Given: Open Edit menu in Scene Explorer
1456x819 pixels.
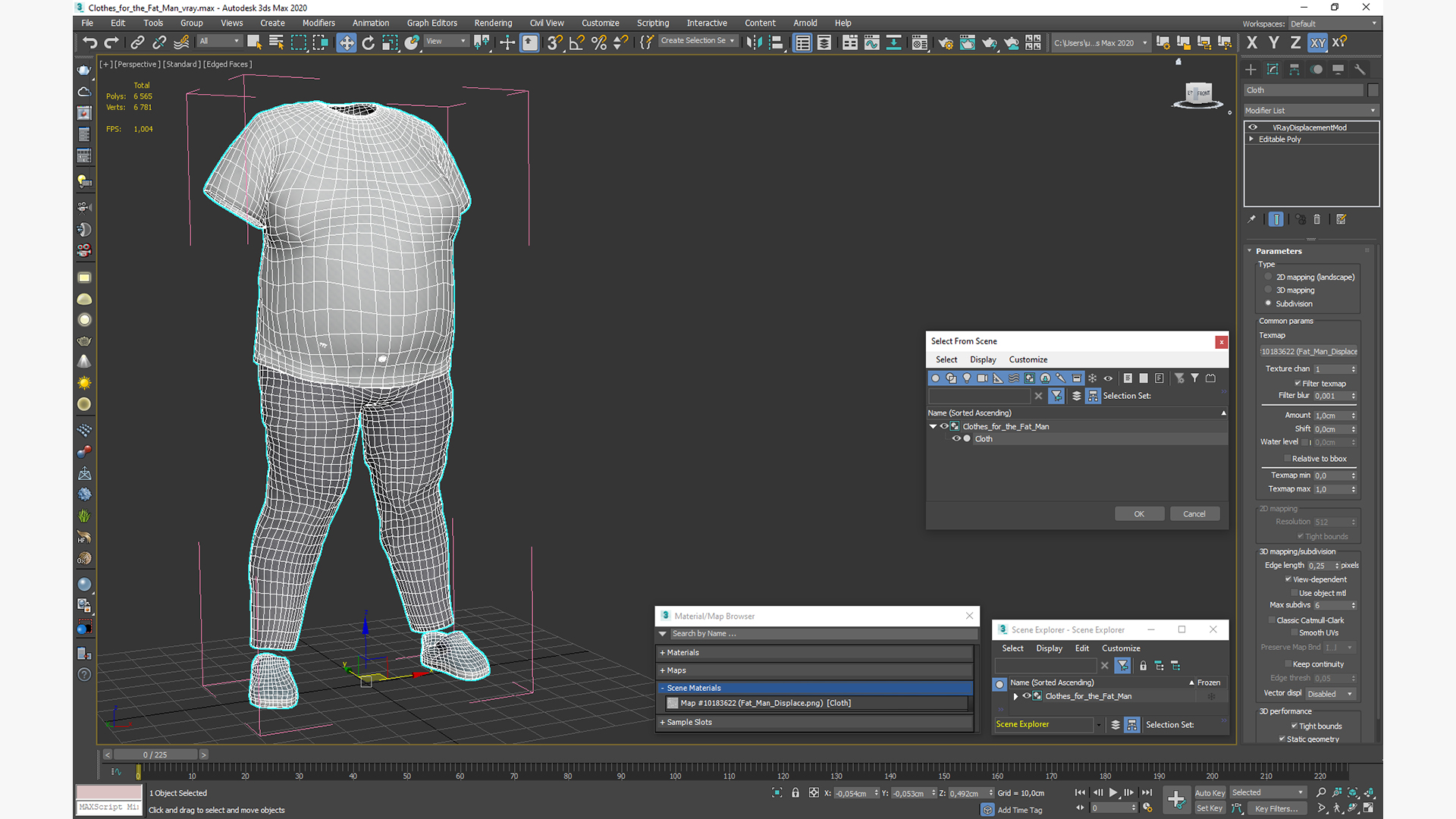Looking at the screenshot, I should click(x=1081, y=648).
